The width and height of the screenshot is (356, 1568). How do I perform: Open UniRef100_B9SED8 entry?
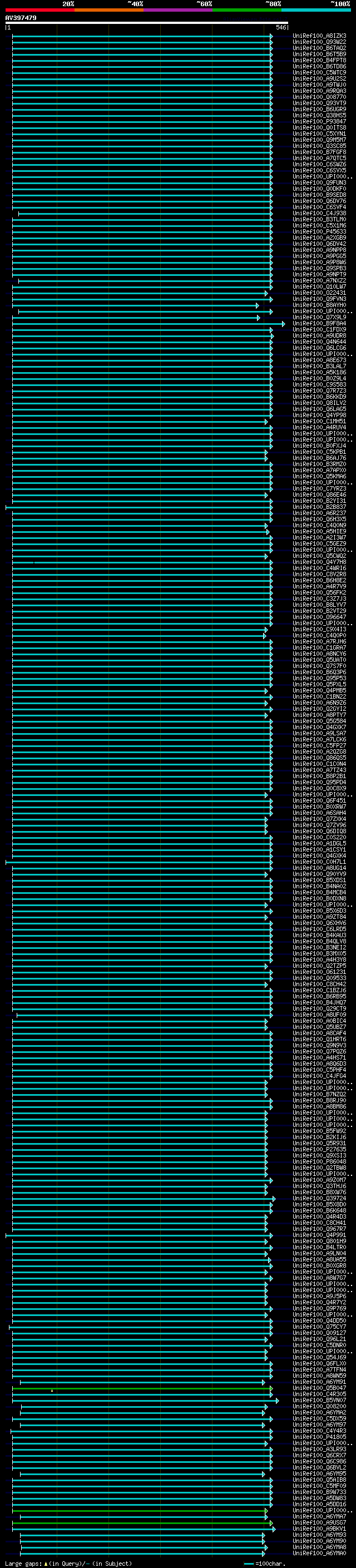pyautogui.click(x=319, y=195)
